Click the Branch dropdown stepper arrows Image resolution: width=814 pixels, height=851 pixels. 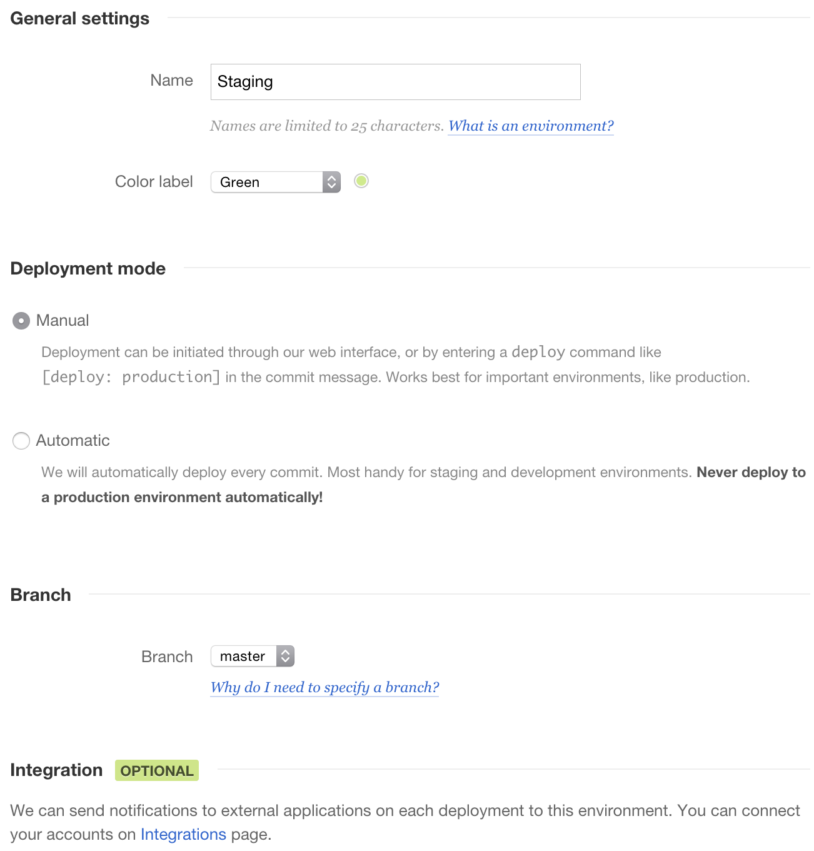pos(285,656)
